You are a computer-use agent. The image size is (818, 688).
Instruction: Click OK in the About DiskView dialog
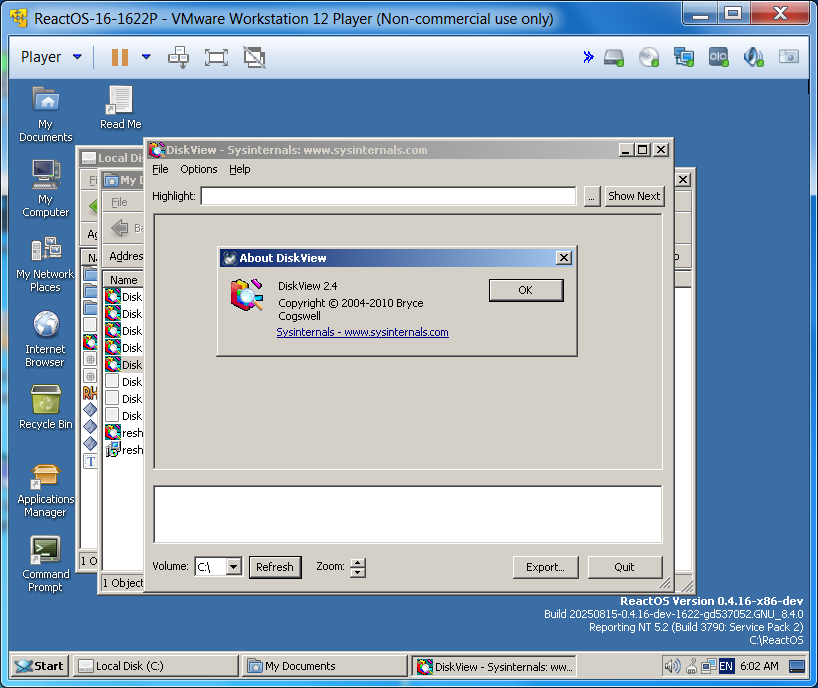tap(525, 290)
